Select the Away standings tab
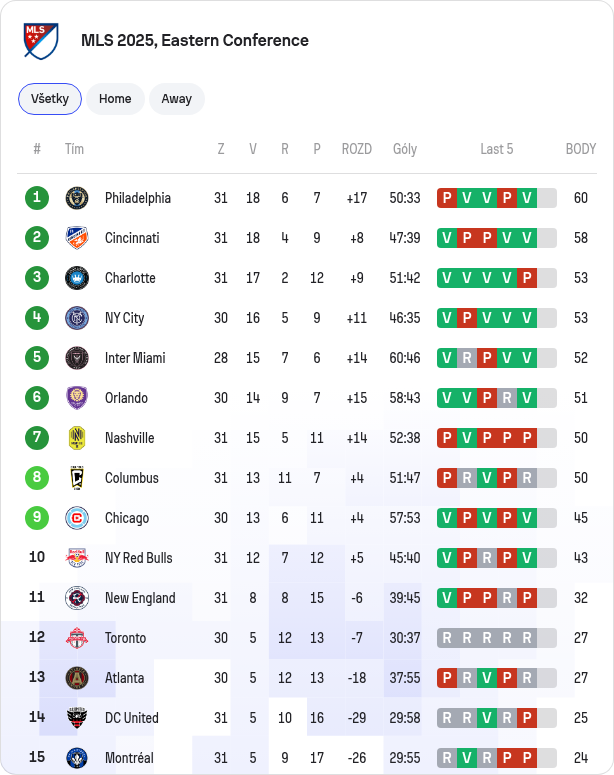 point(176,99)
